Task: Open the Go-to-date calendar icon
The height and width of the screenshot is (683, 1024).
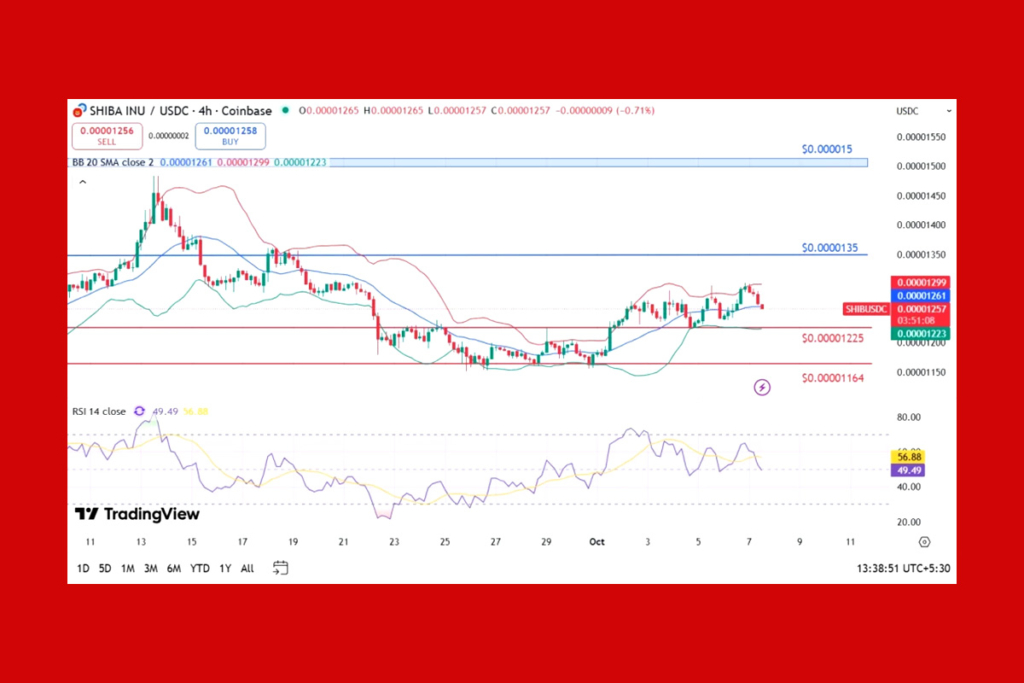Action: coord(280,566)
